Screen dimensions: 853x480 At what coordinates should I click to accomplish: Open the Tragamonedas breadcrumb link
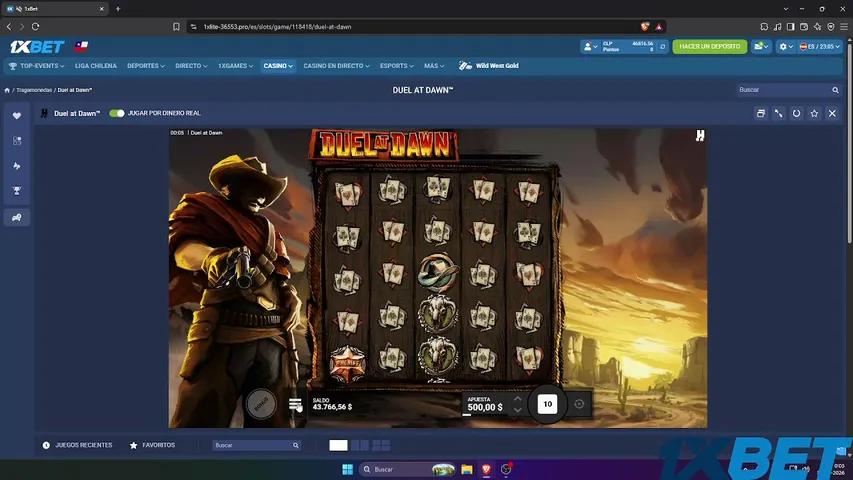pos(34,90)
